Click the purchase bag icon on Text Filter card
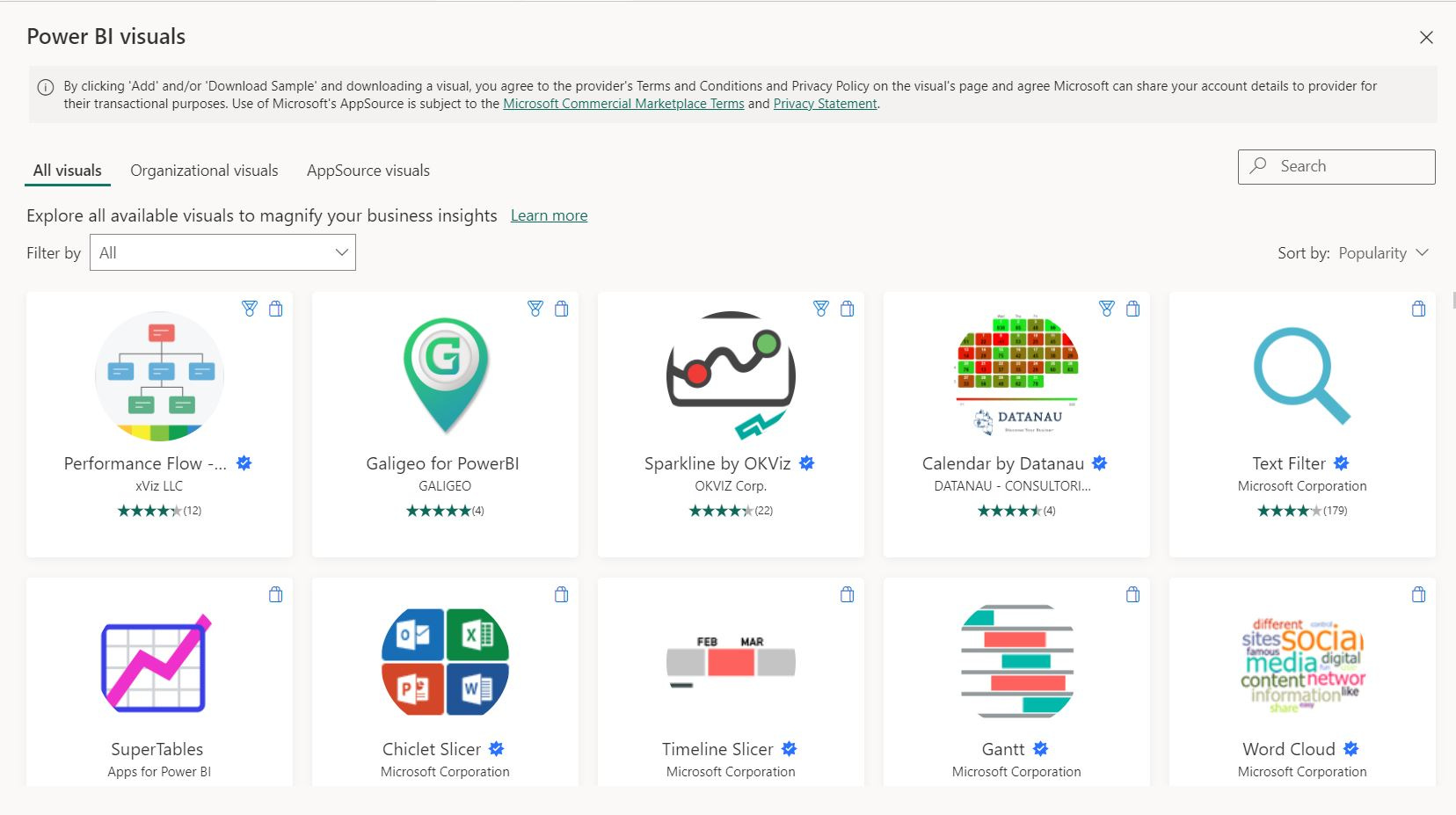The height and width of the screenshot is (815, 1456). pyautogui.click(x=1419, y=309)
